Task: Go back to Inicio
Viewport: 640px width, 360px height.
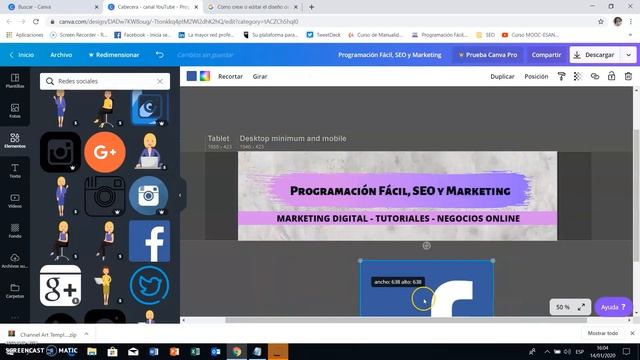Action: tap(22, 55)
